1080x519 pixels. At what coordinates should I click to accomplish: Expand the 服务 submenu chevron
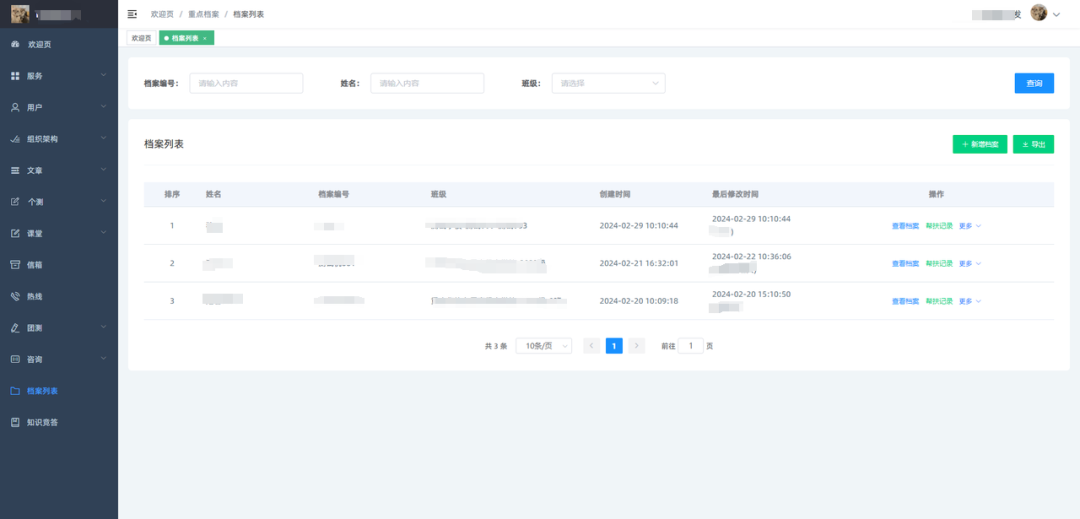coord(103,75)
